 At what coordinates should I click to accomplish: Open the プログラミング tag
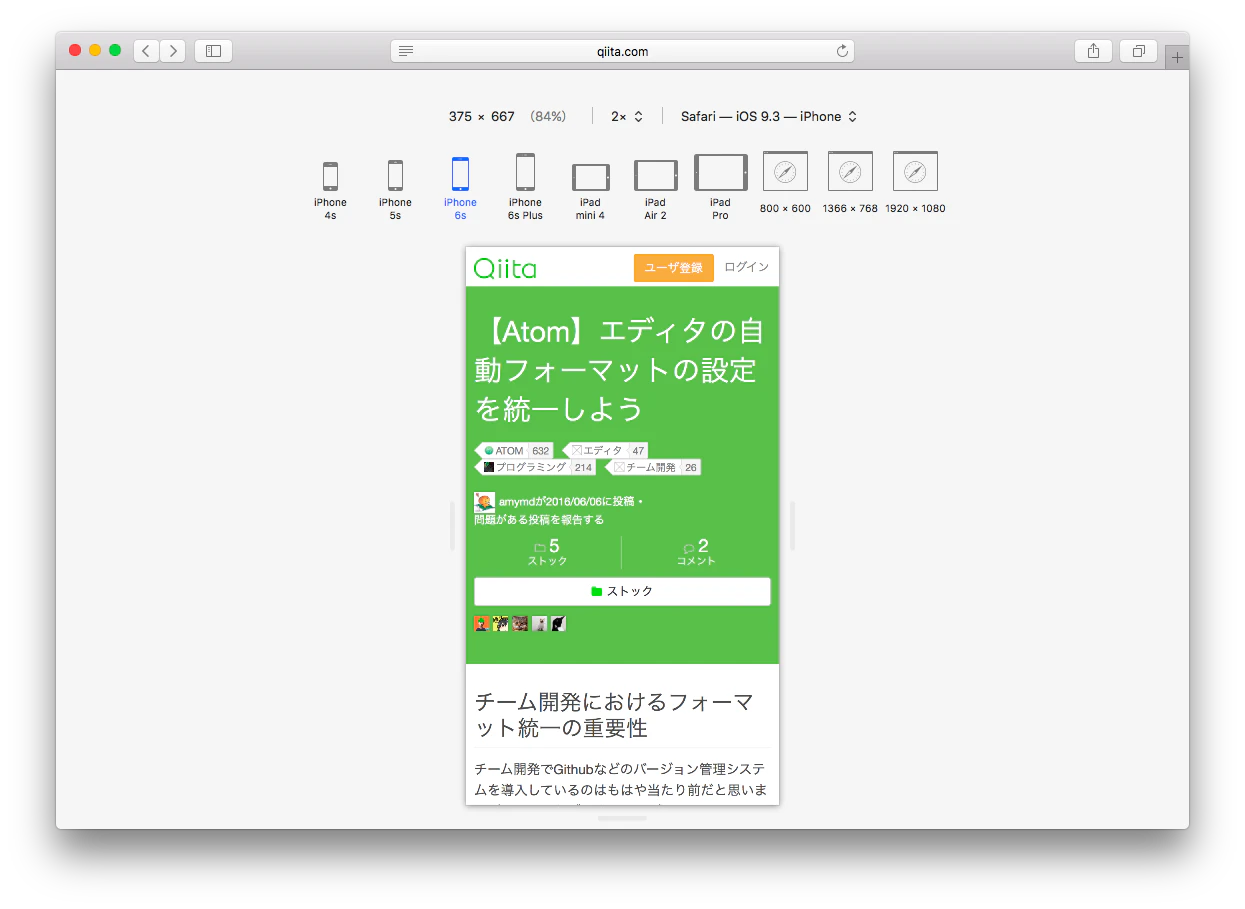535,467
